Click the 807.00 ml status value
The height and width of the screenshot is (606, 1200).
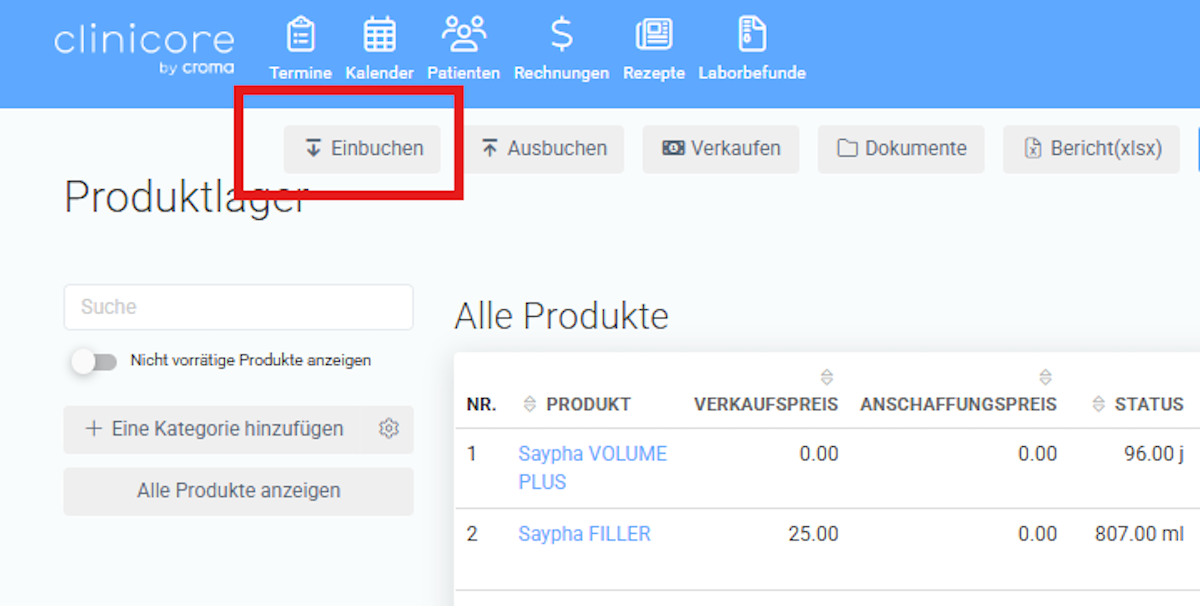(1139, 534)
